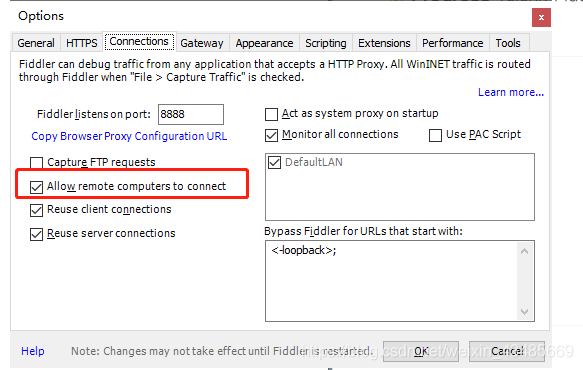Open the Performance tab
The height and width of the screenshot is (370, 583).
pyautogui.click(x=452, y=43)
